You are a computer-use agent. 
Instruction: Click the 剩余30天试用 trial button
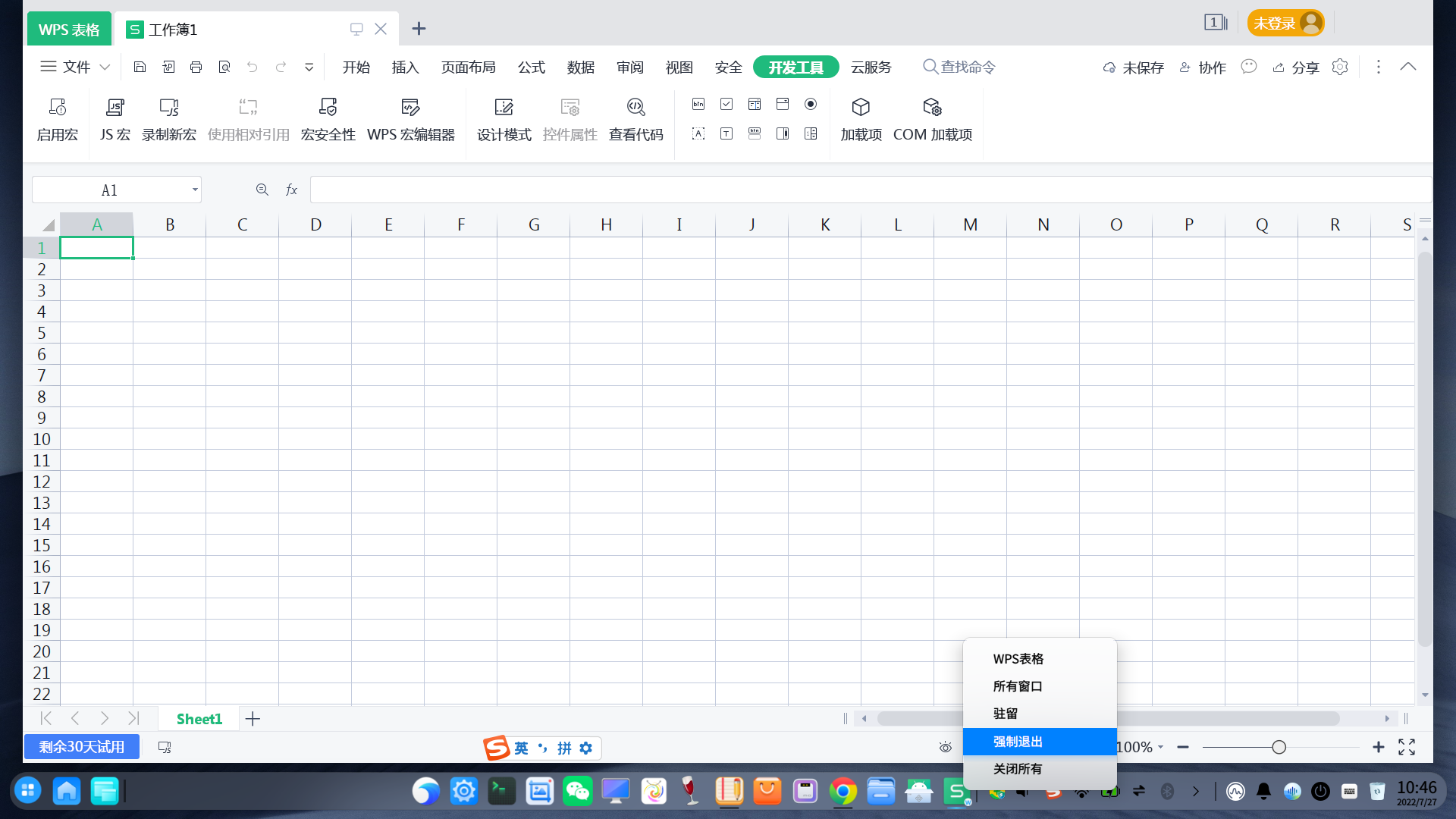point(81,746)
